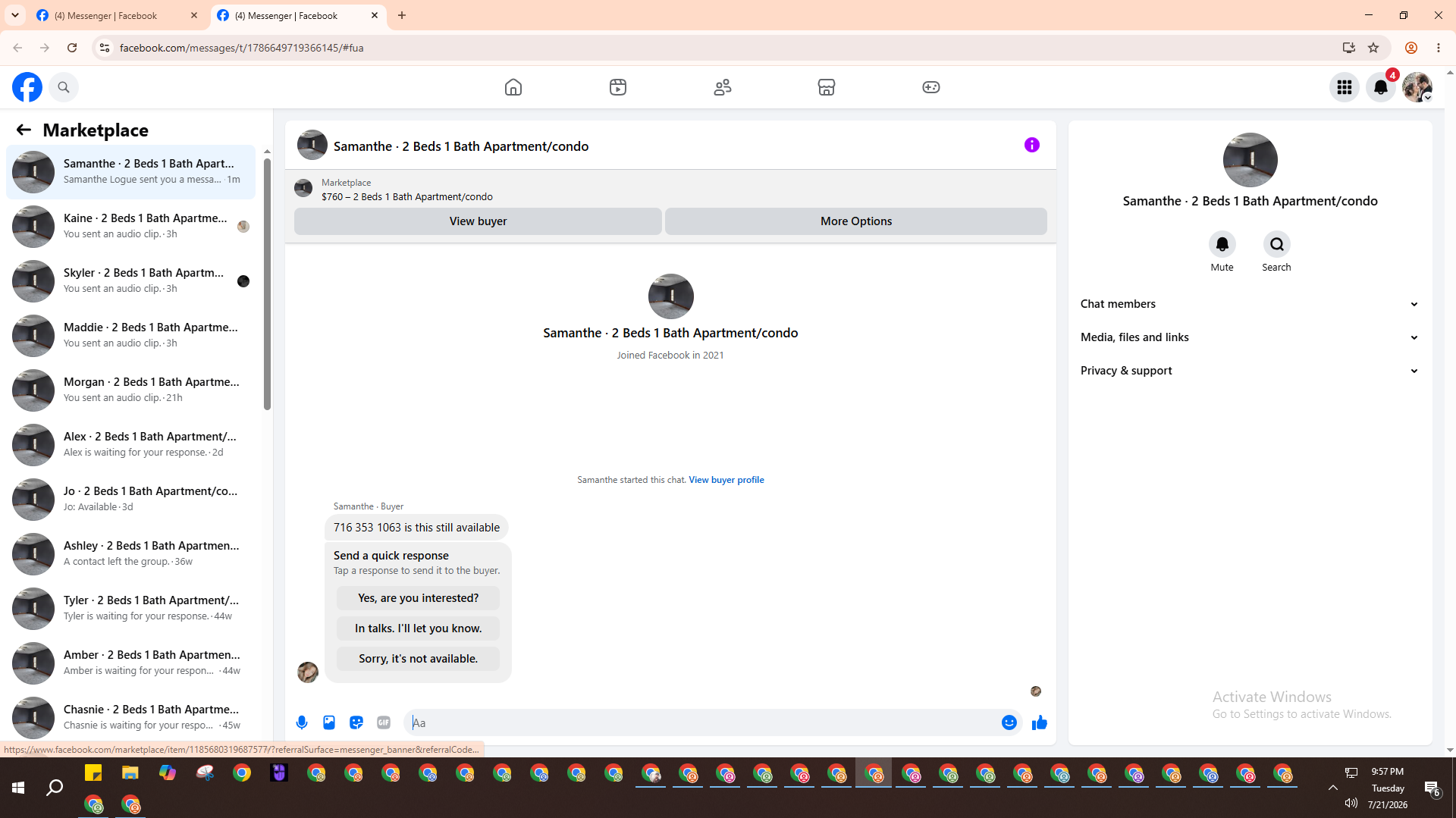Image resolution: width=1456 pixels, height=818 pixels.
Task: Switch to the first Messenger tab
Action: (116, 15)
